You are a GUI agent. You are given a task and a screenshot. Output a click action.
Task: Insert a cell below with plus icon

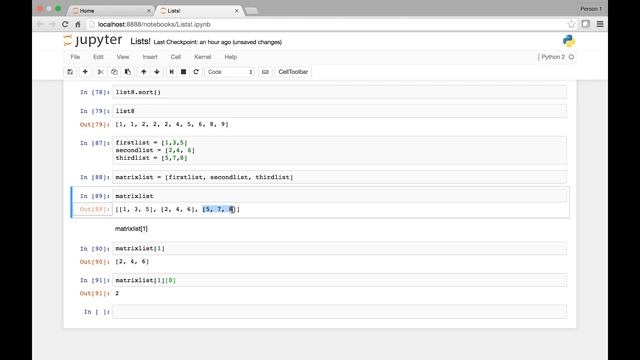[85, 72]
